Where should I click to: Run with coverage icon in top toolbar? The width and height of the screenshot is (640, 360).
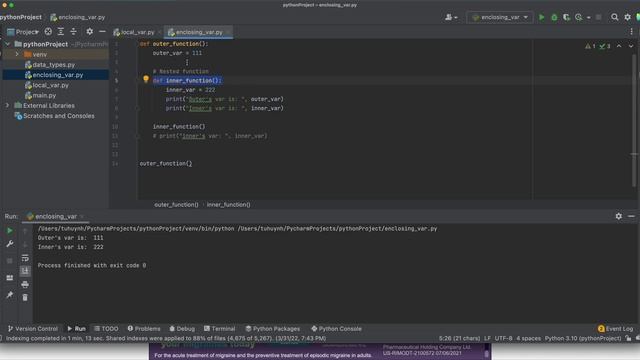point(566,17)
